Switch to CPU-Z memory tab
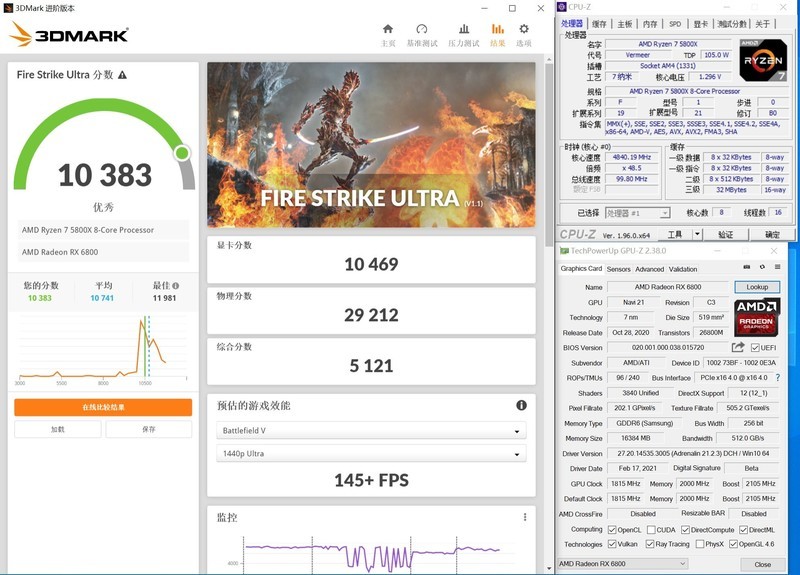This screenshot has height=575, width=800. tap(650, 23)
